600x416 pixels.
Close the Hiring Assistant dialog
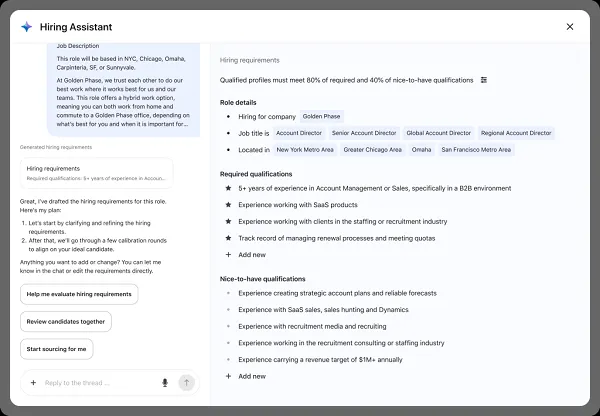tap(570, 27)
